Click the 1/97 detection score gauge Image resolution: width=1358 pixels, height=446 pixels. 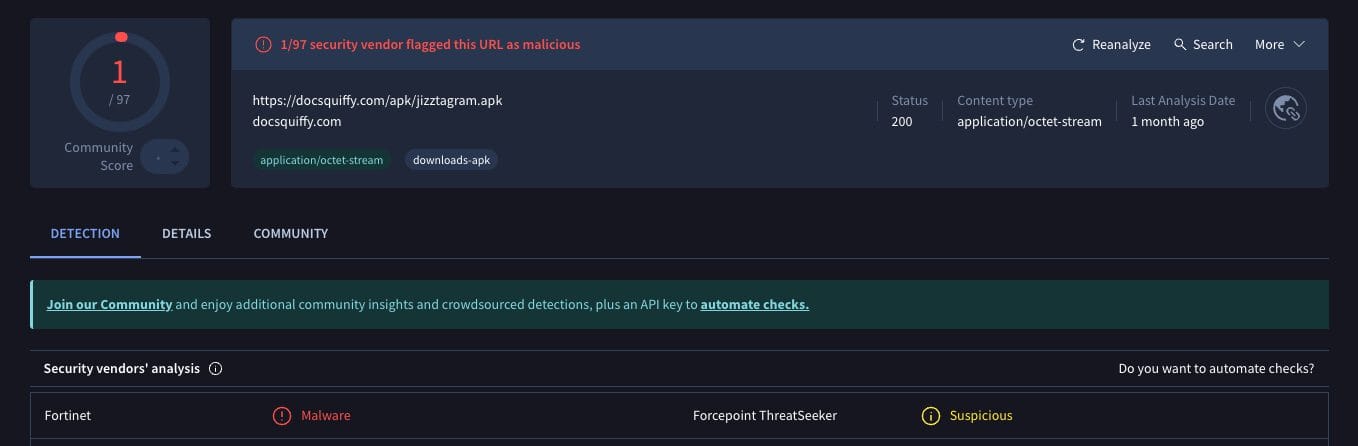point(120,82)
